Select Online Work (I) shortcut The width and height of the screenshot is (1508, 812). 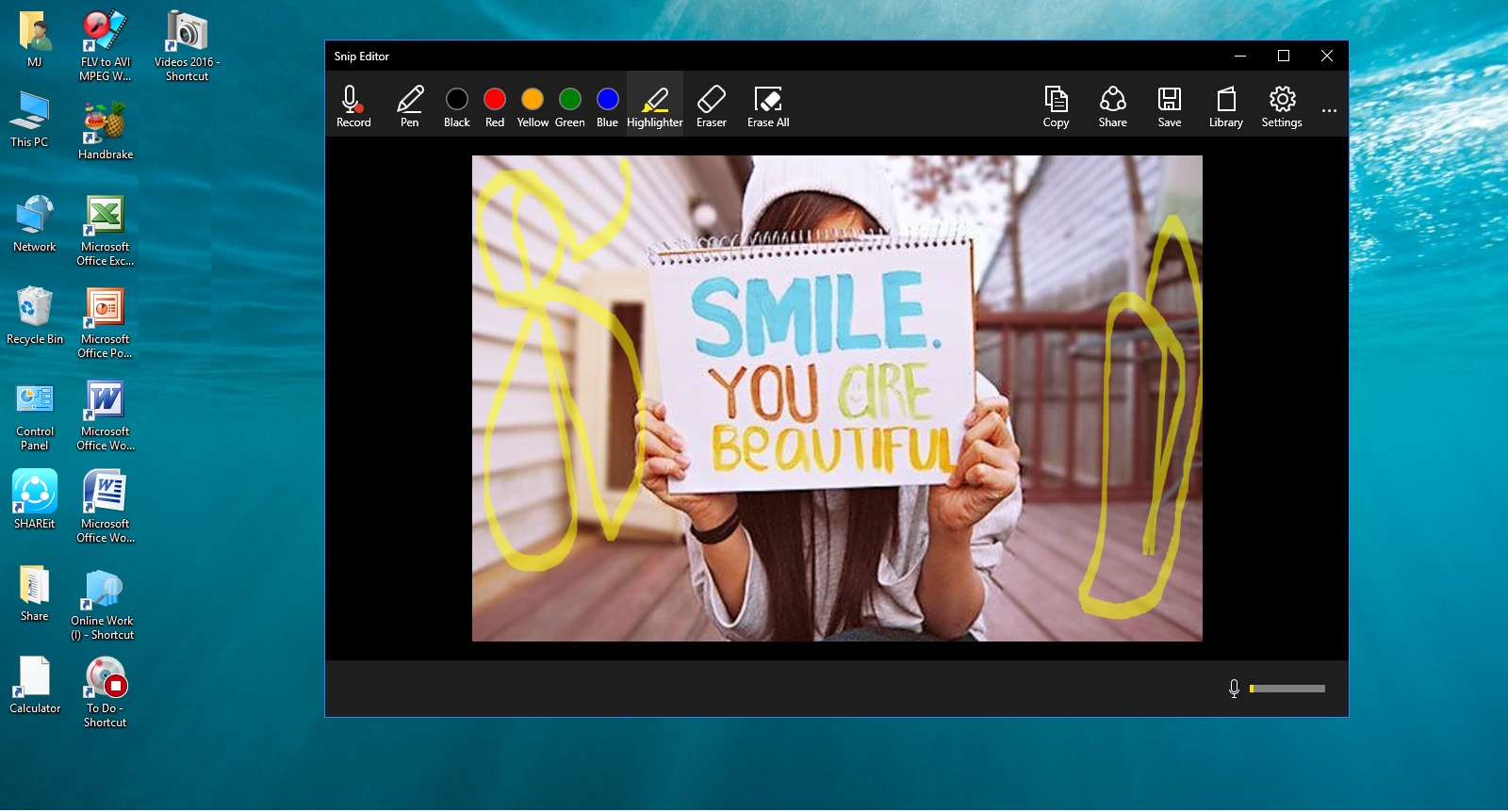[x=102, y=604]
